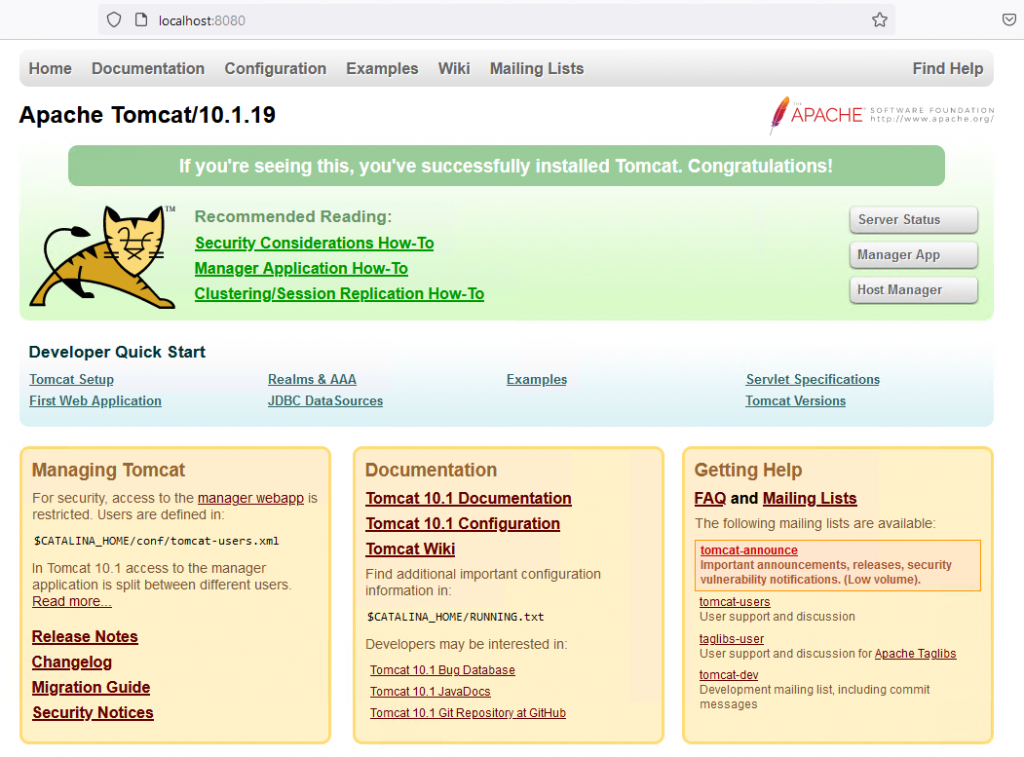
Task: Open the Tomcat Setup link
Action: tap(71, 379)
